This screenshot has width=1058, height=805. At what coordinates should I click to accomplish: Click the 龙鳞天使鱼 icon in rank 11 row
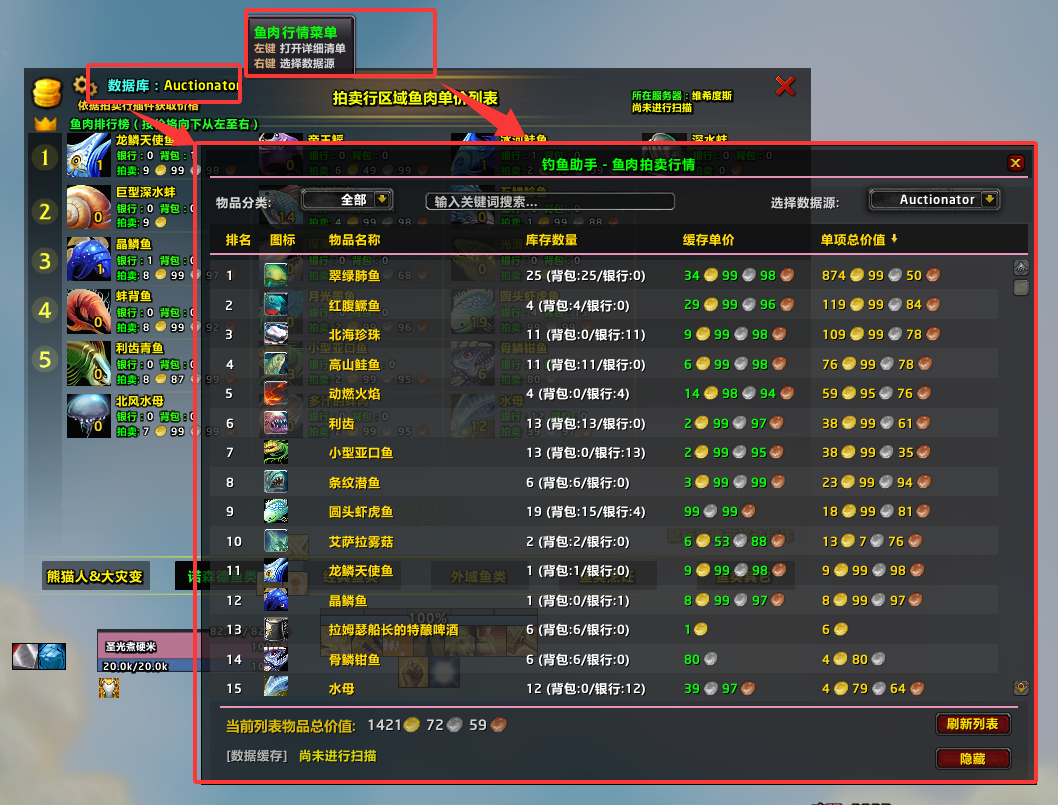[x=275, y=571]
